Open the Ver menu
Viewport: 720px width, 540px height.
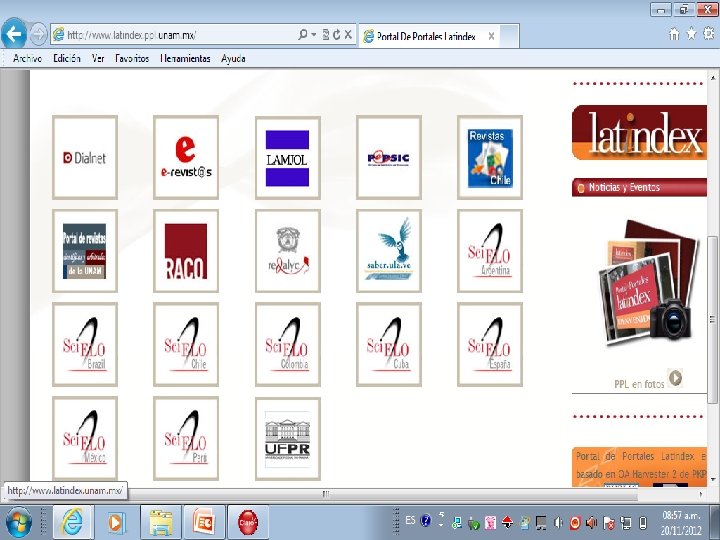tap(98, 58)
